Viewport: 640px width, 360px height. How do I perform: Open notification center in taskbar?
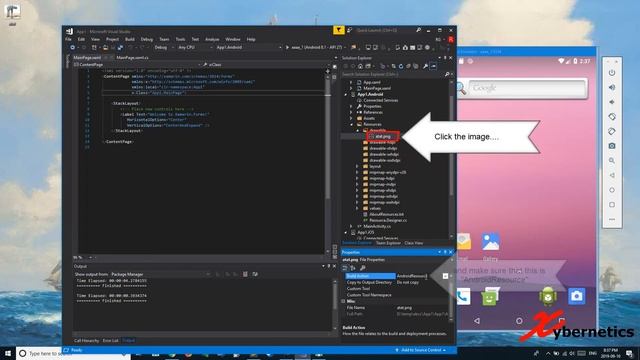pyautogui.click(x=630, y=353)
